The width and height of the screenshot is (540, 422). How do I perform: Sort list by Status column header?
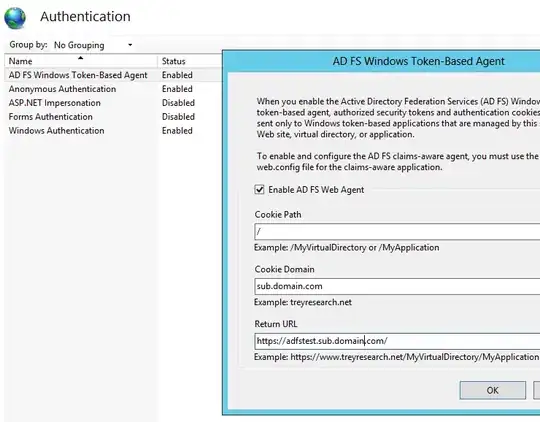[x=190, y=61]
